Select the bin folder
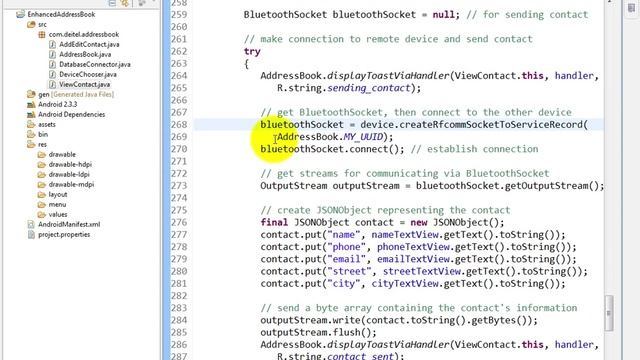Viewport: 640px width, 360px height. tap(43, 134)
